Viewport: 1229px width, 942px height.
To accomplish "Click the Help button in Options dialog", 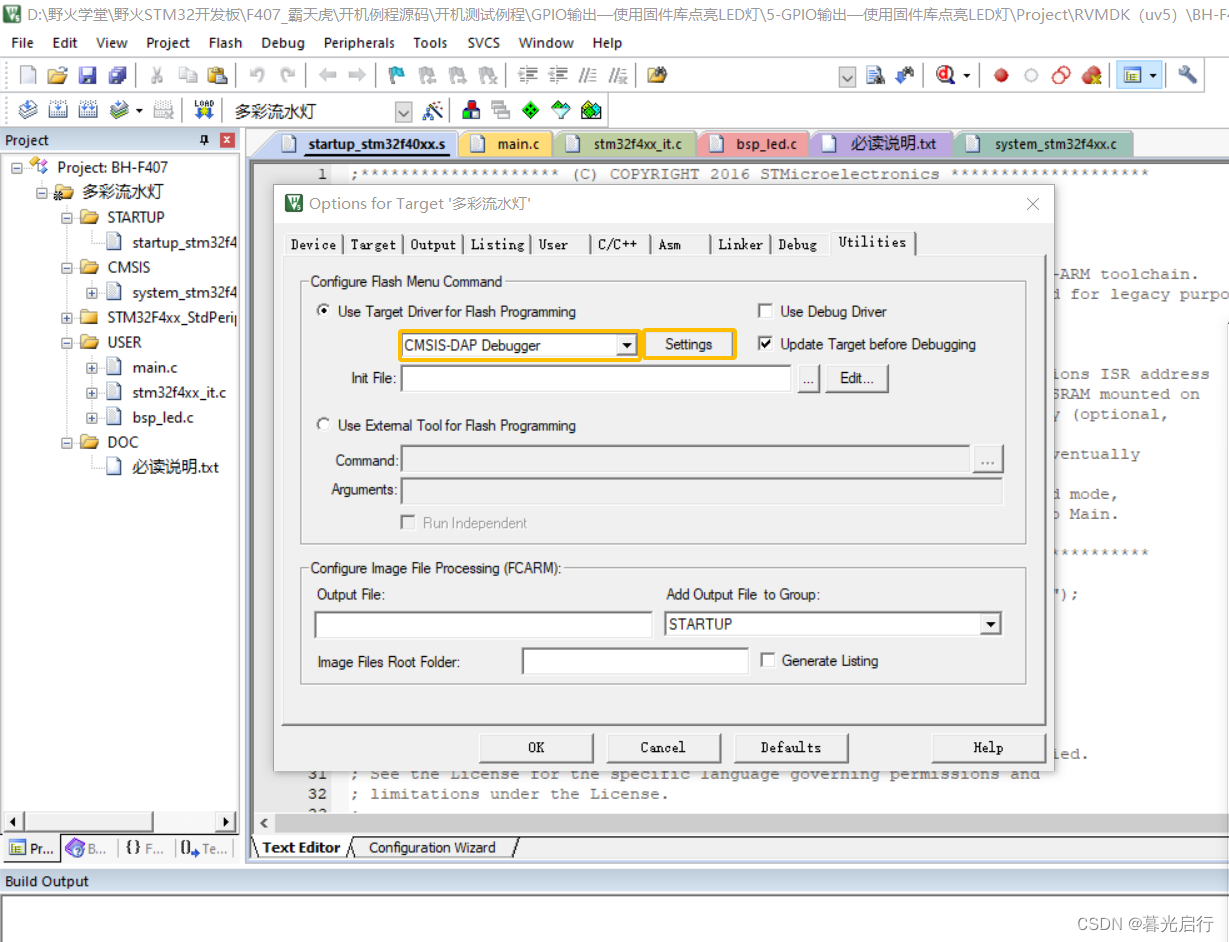I will tap(988, 747).
